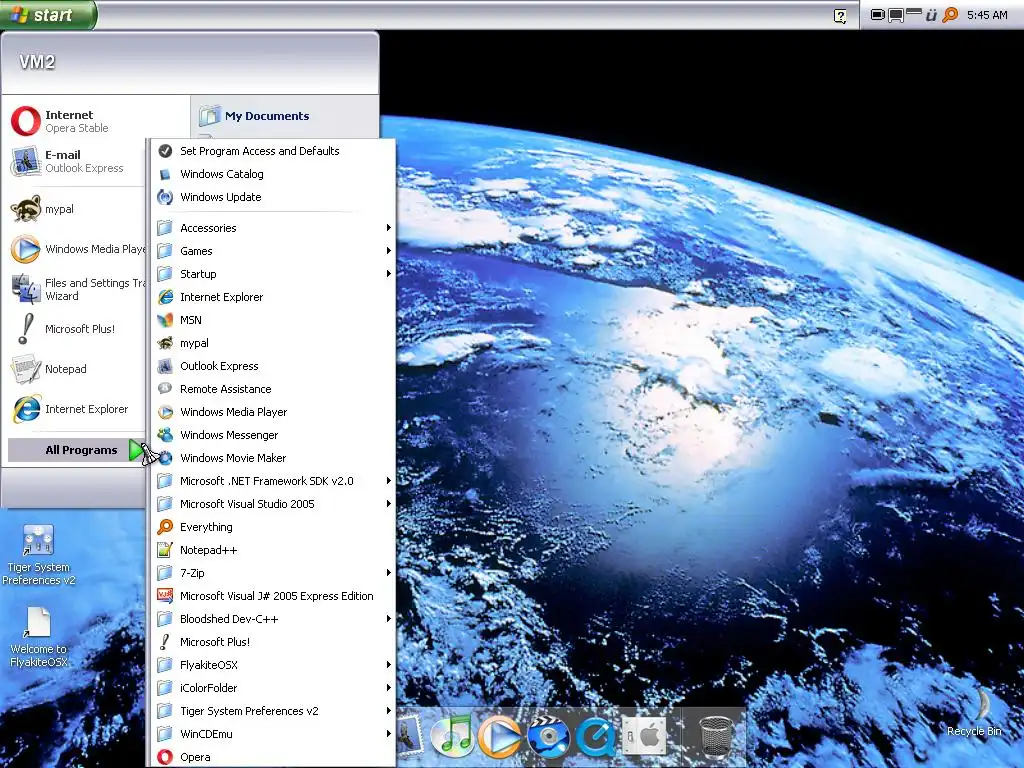Viewport: 1024px width, 768px height.
Task: Click the Everything search tray icon
Action: [950, 14]
